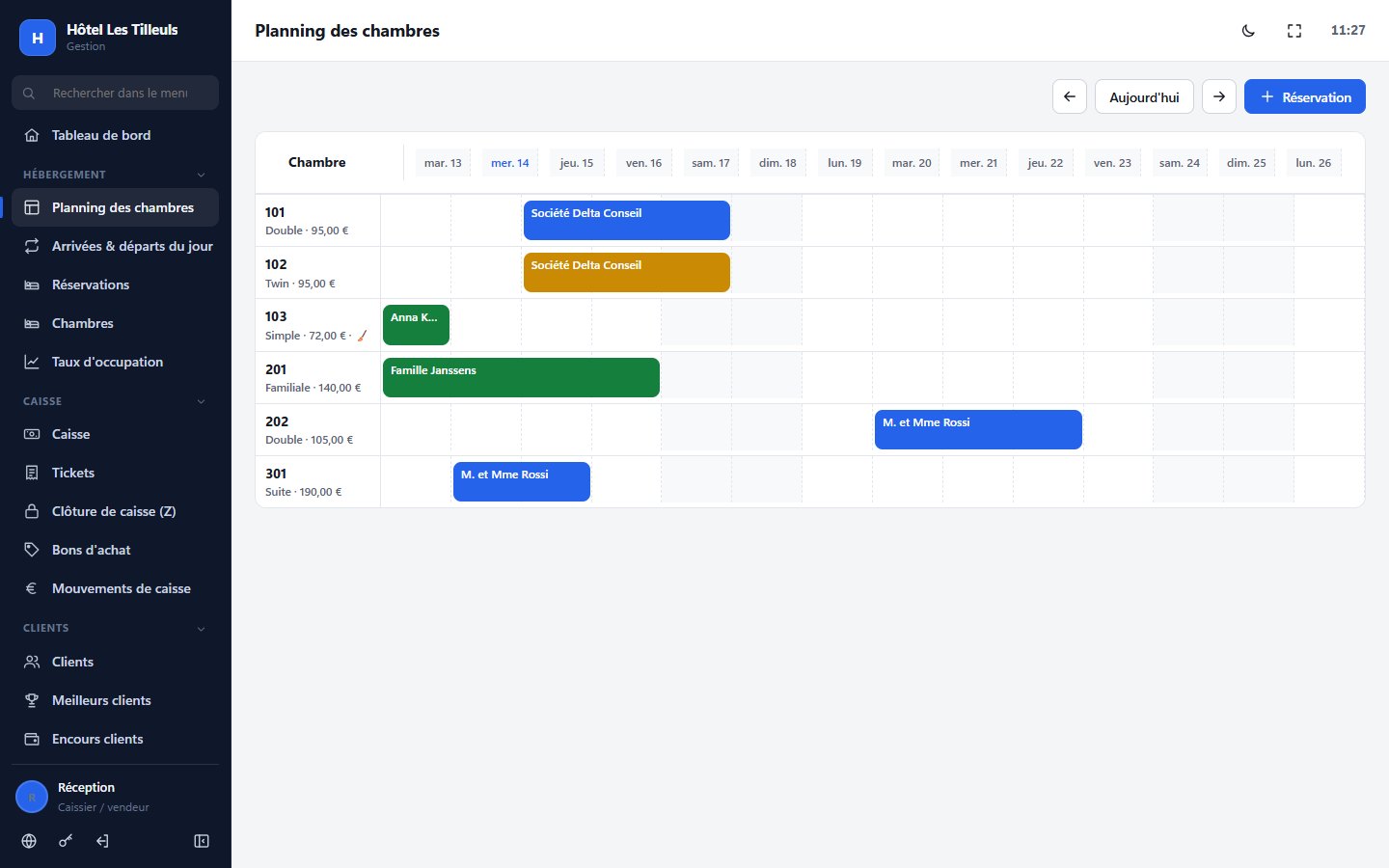1389x868 pixels.
Task: Log out using the exit icon
Action: pyautogui.click(x=102, y=841)
